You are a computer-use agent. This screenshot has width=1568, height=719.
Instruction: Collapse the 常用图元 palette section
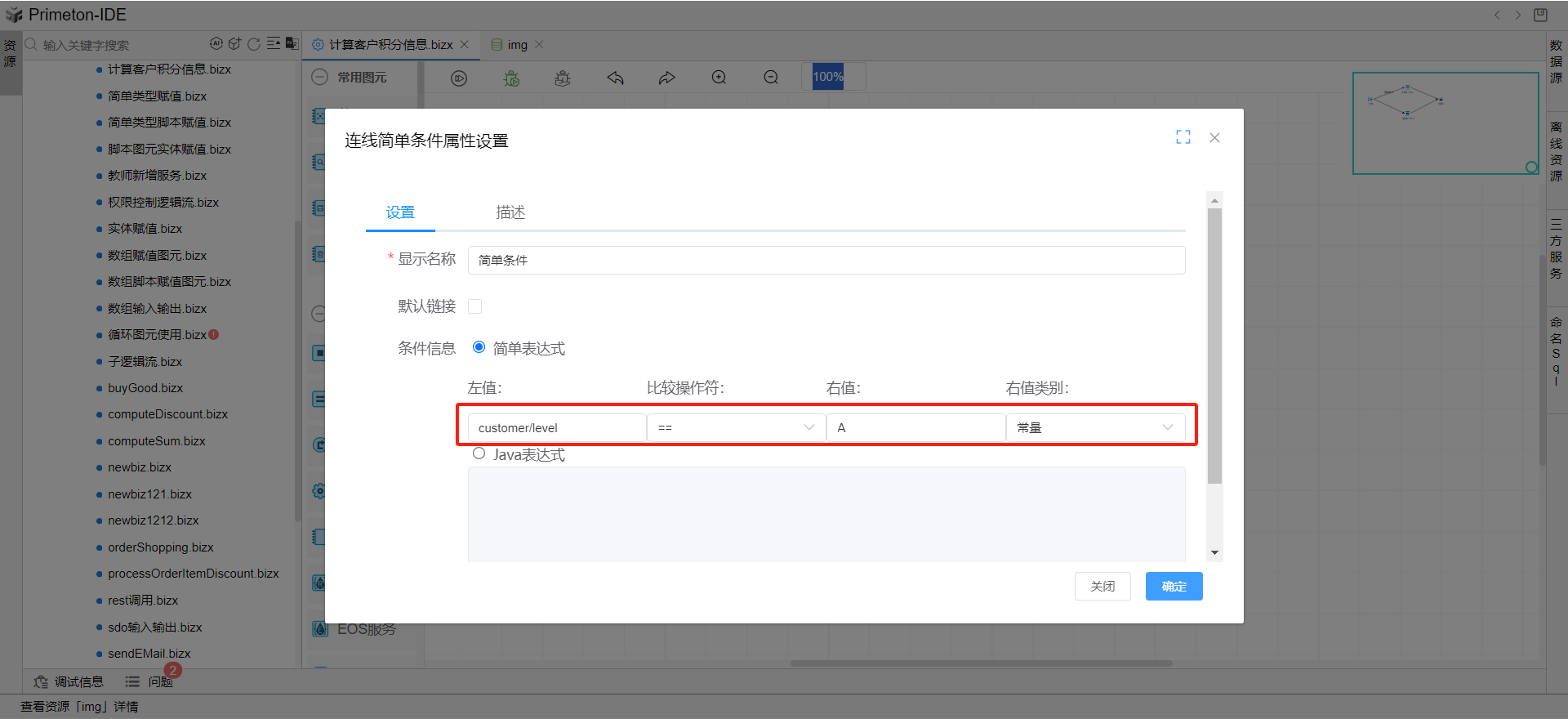pyautogui.click(x=320, y=78)
